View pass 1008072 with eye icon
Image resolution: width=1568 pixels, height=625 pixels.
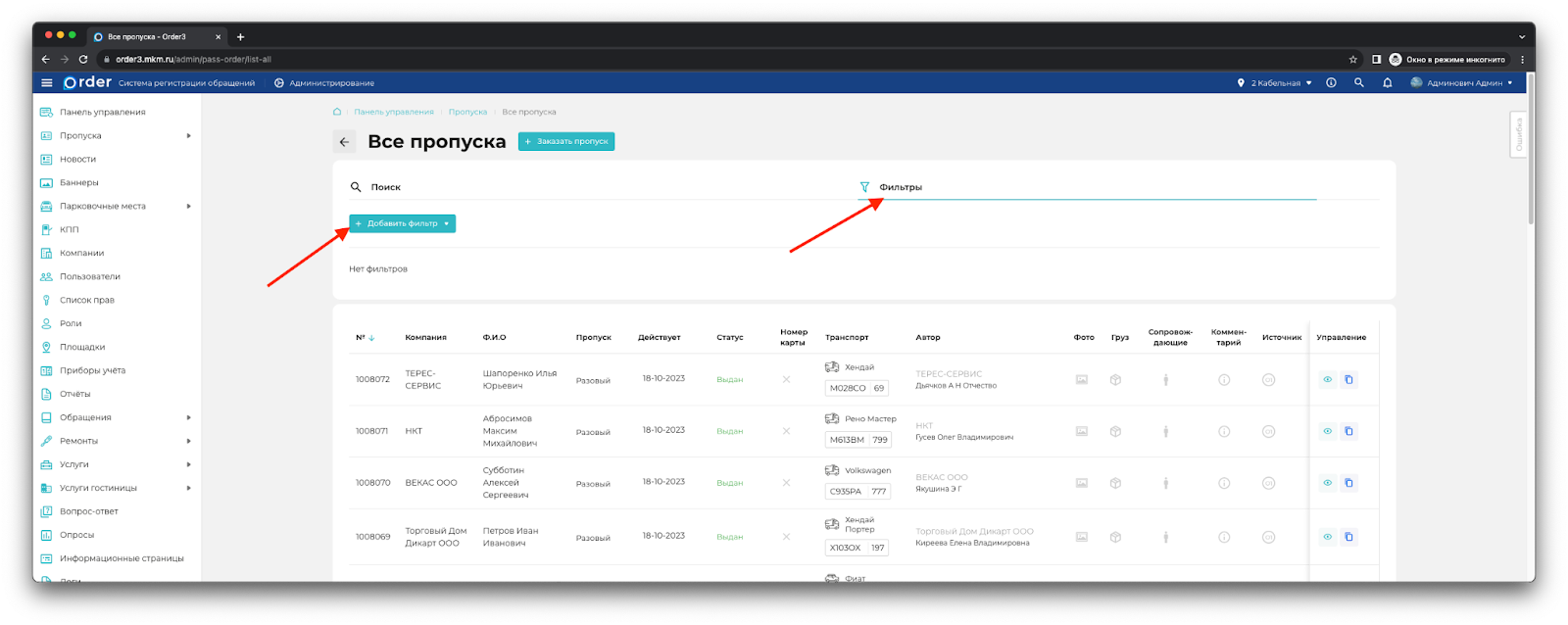1327,380
